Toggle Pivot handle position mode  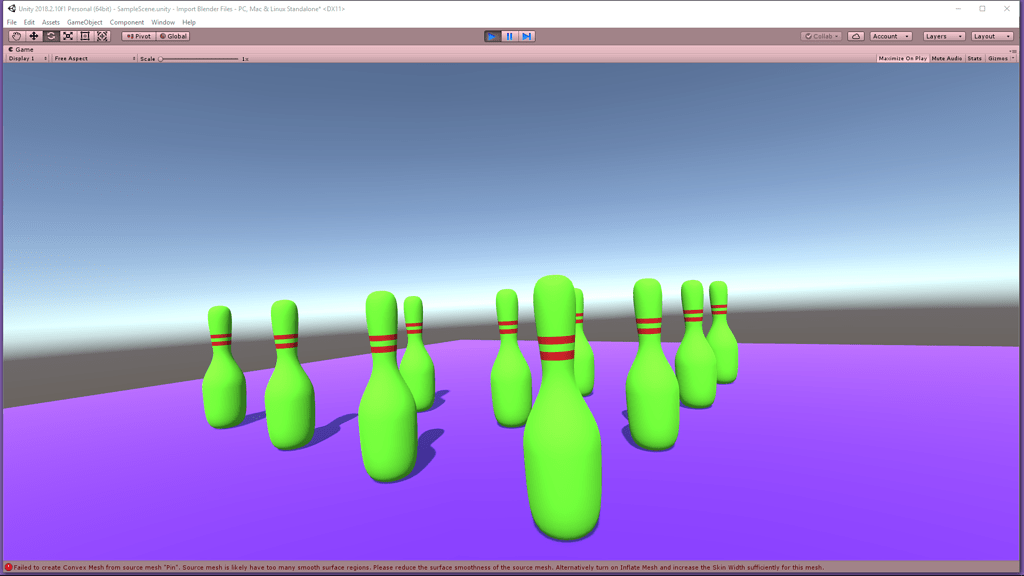click(x=138, y=35)
